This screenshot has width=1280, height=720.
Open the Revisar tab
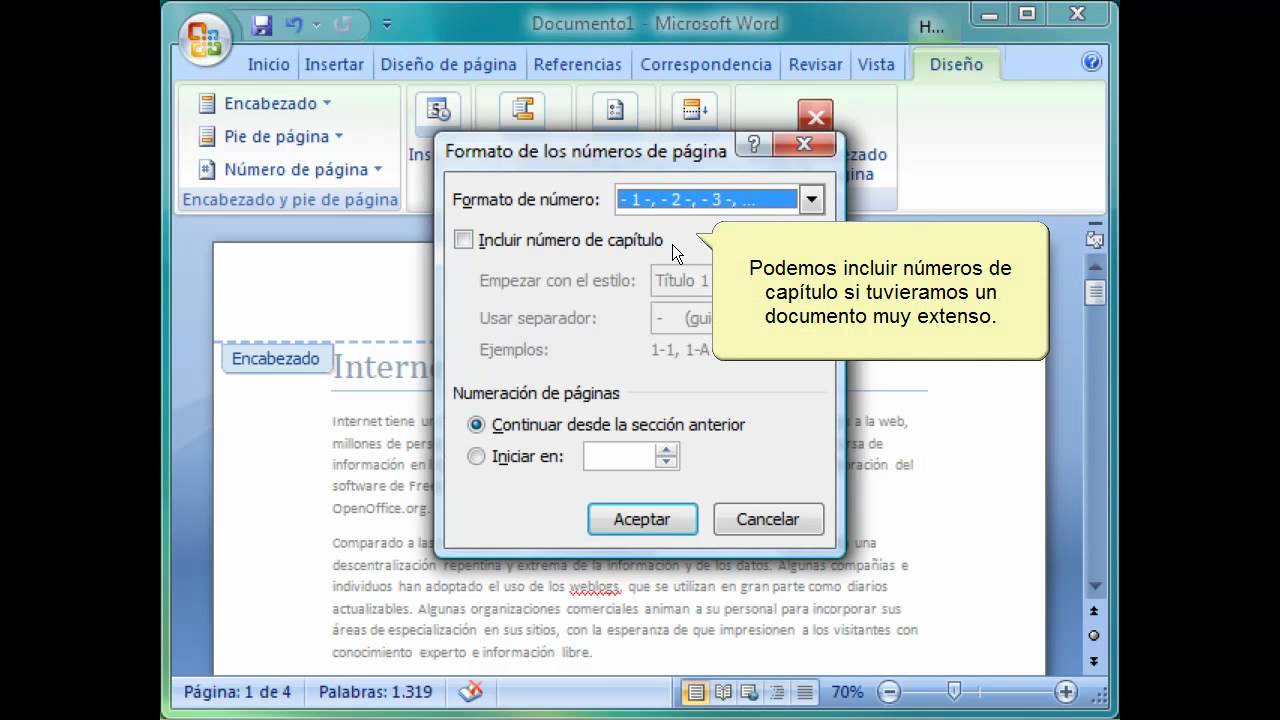tap(815, 64)
